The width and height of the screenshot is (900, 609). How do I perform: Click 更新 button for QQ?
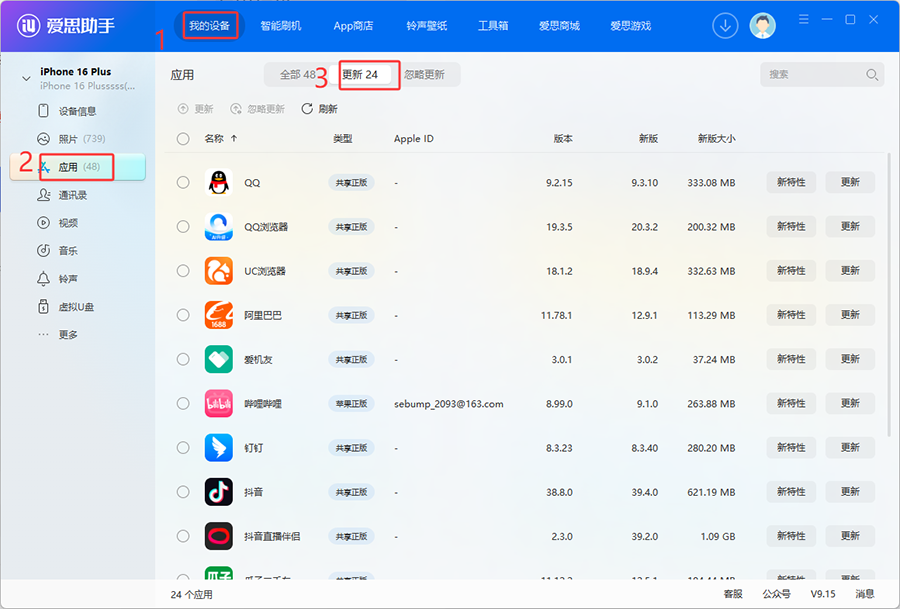(850, 183)
